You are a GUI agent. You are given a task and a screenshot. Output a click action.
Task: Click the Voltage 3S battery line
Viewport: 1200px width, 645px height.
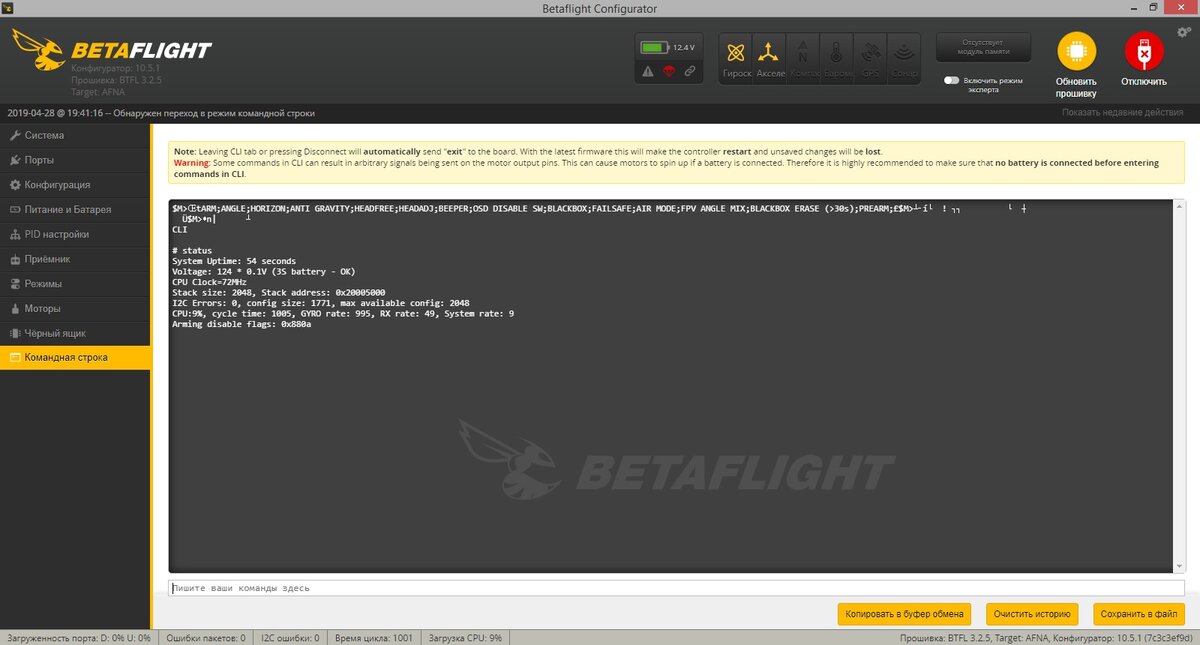click(263, 271)
